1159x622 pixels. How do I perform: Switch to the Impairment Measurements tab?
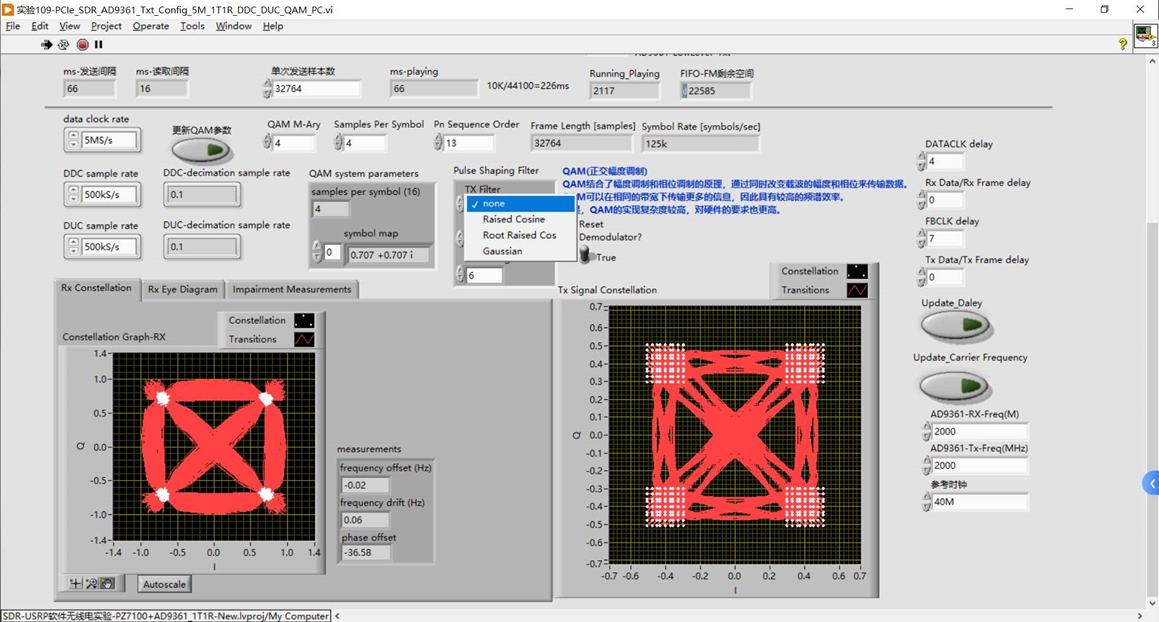pyautogui.click(x=292, y=289)
